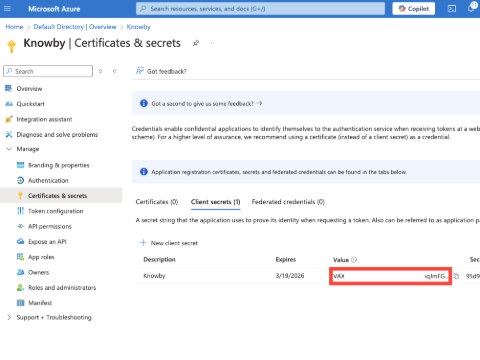Viewport: 480px width, 360px height.
Task: Click the Microsoft Azure logo text
Action: (x=54, y=9)
